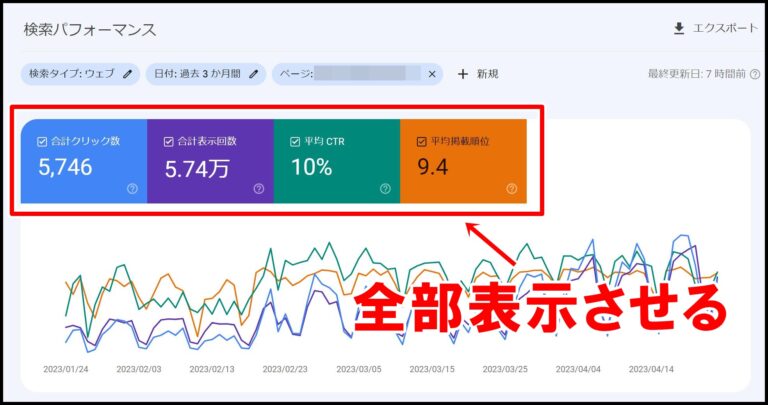Click the 5.74万 impressions value
Viewport: 768px width, 405px height.
(x=197, y=168)
